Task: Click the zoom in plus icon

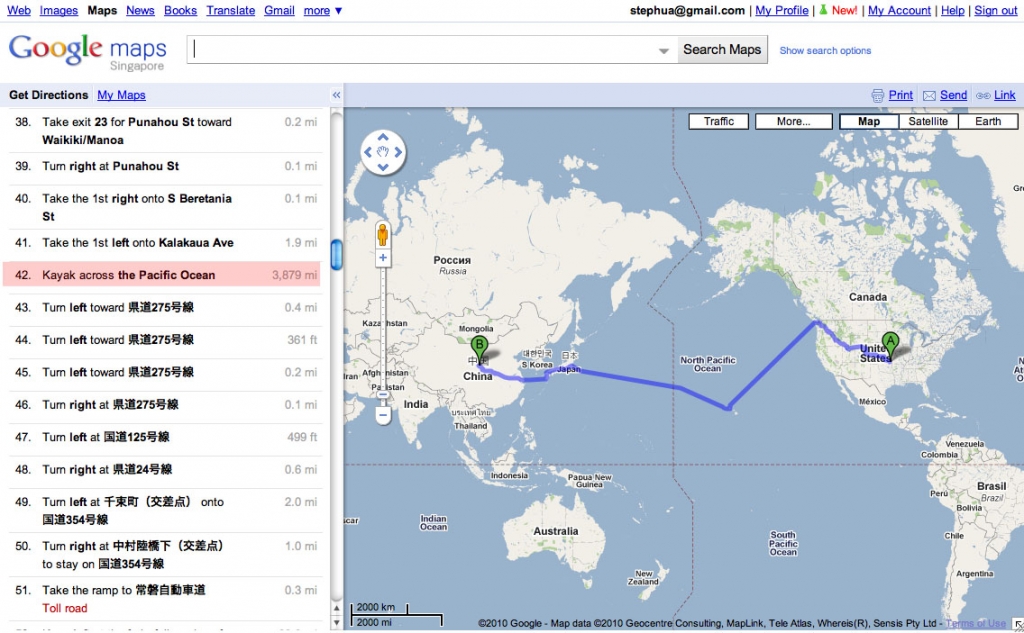Action: 383,258
